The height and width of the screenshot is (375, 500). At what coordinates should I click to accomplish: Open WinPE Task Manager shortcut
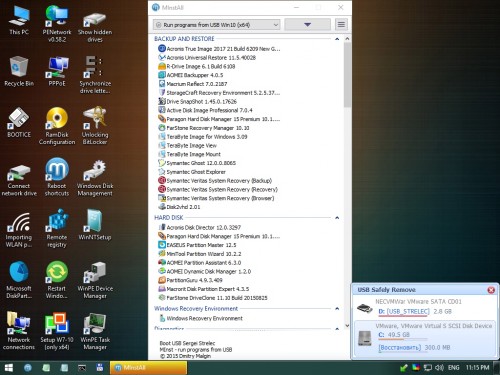pos(95,331)
